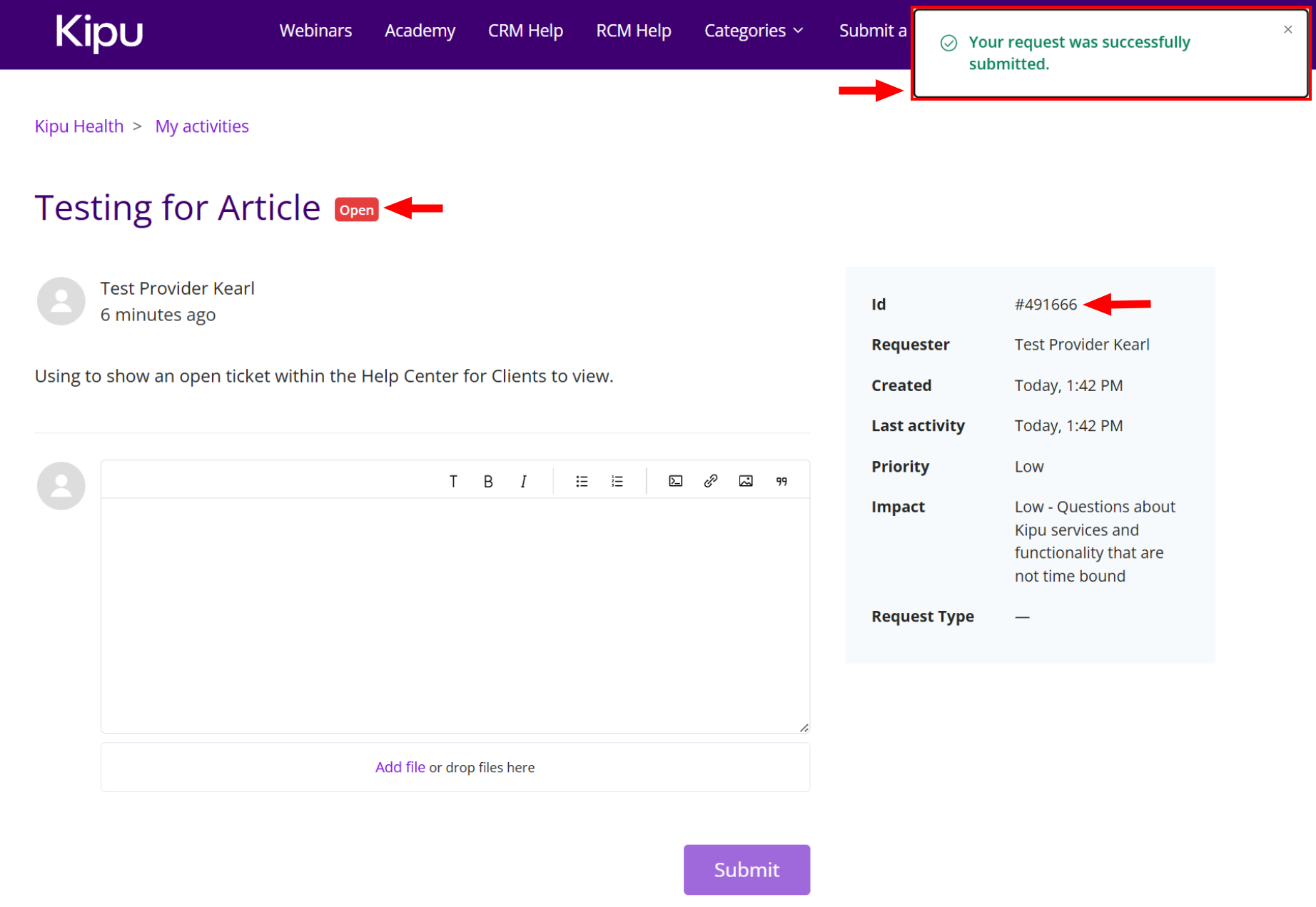The height and width of the screenshot is (907, 1316).
Task: Navigate to My activities breadcrumb
Action: click(x=202, y=126)
